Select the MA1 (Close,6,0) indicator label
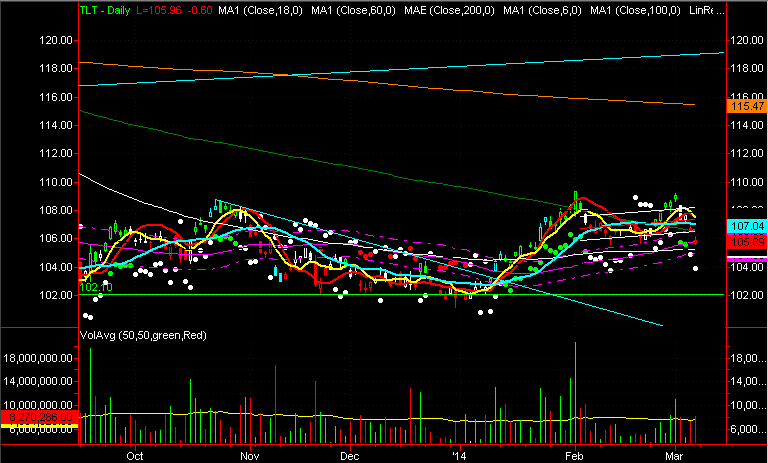Image resolution: width=768 pixels, height=463 pixels. pos(542,10)
